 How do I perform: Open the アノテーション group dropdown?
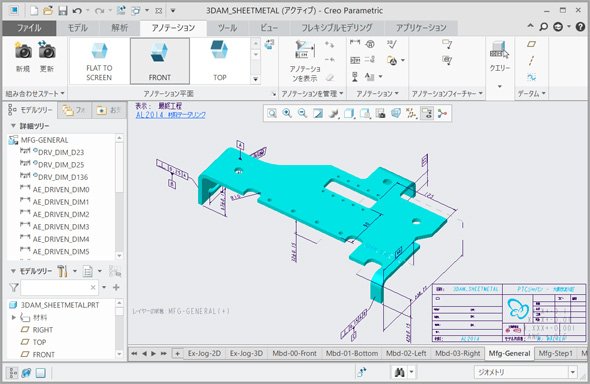tap(377, 93)
